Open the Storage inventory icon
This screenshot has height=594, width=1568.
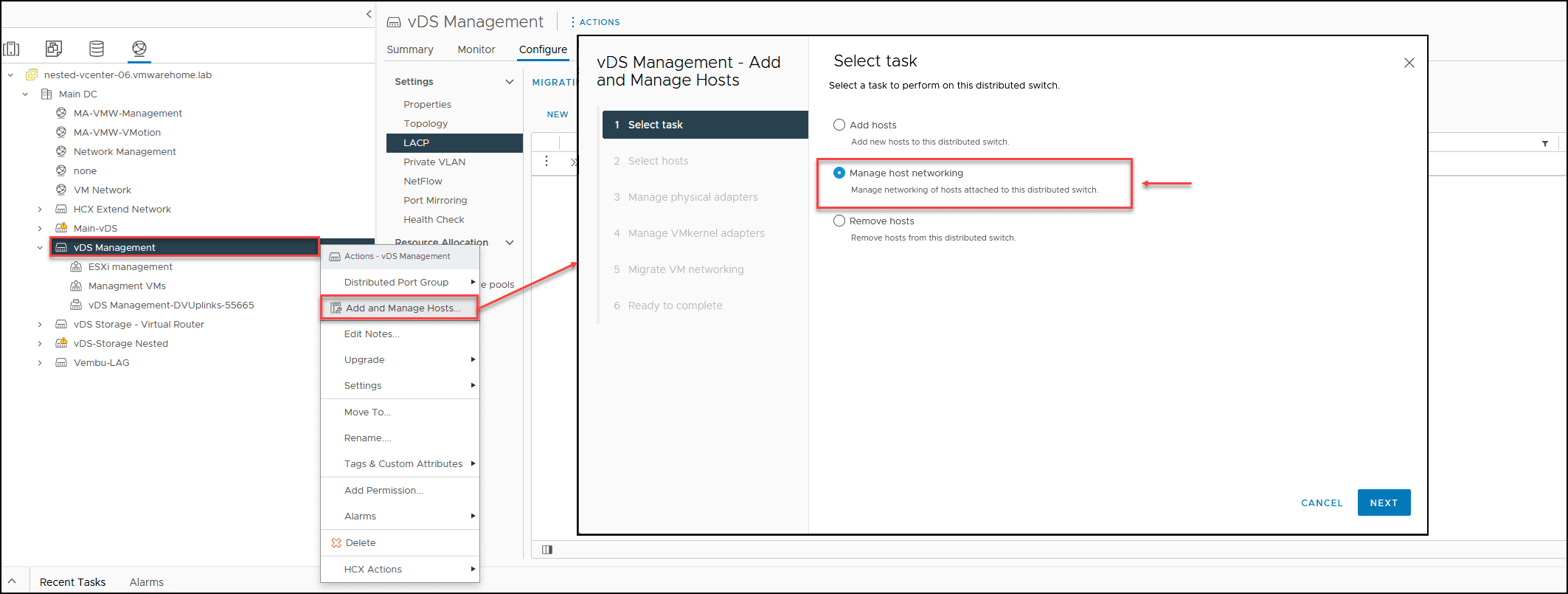(x=97, y=49)
